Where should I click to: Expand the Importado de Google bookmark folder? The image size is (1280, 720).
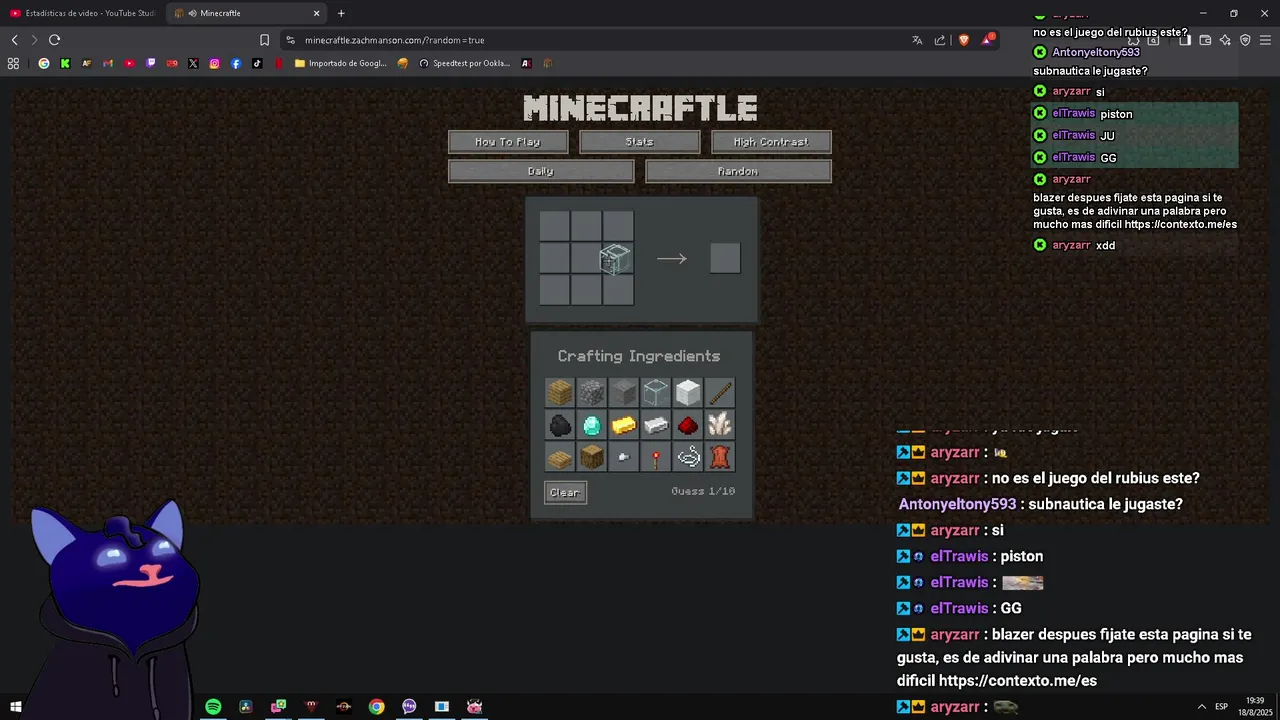pos(341,63)
